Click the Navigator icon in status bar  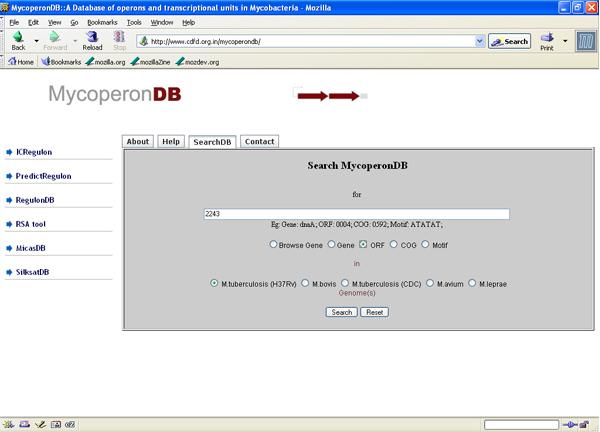9,424
